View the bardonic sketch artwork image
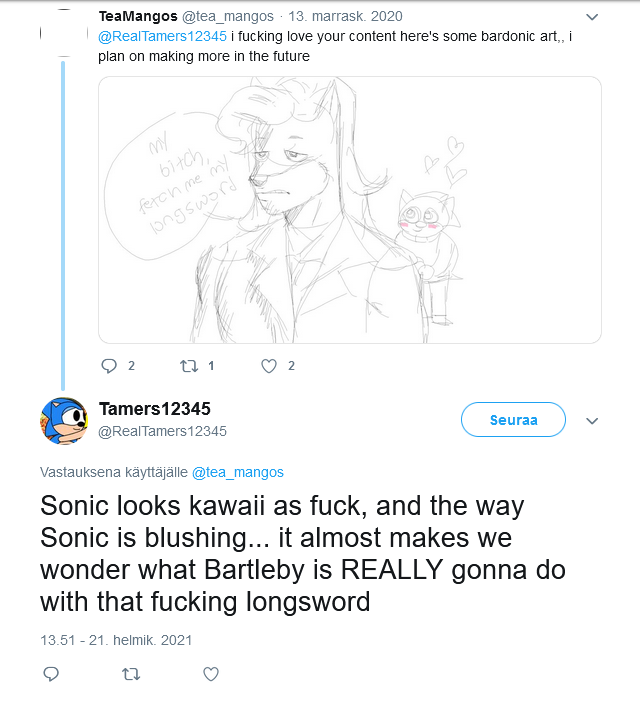The width and height of the screenshot is (640, 711). pyautogui.click(x=349, y=210)
